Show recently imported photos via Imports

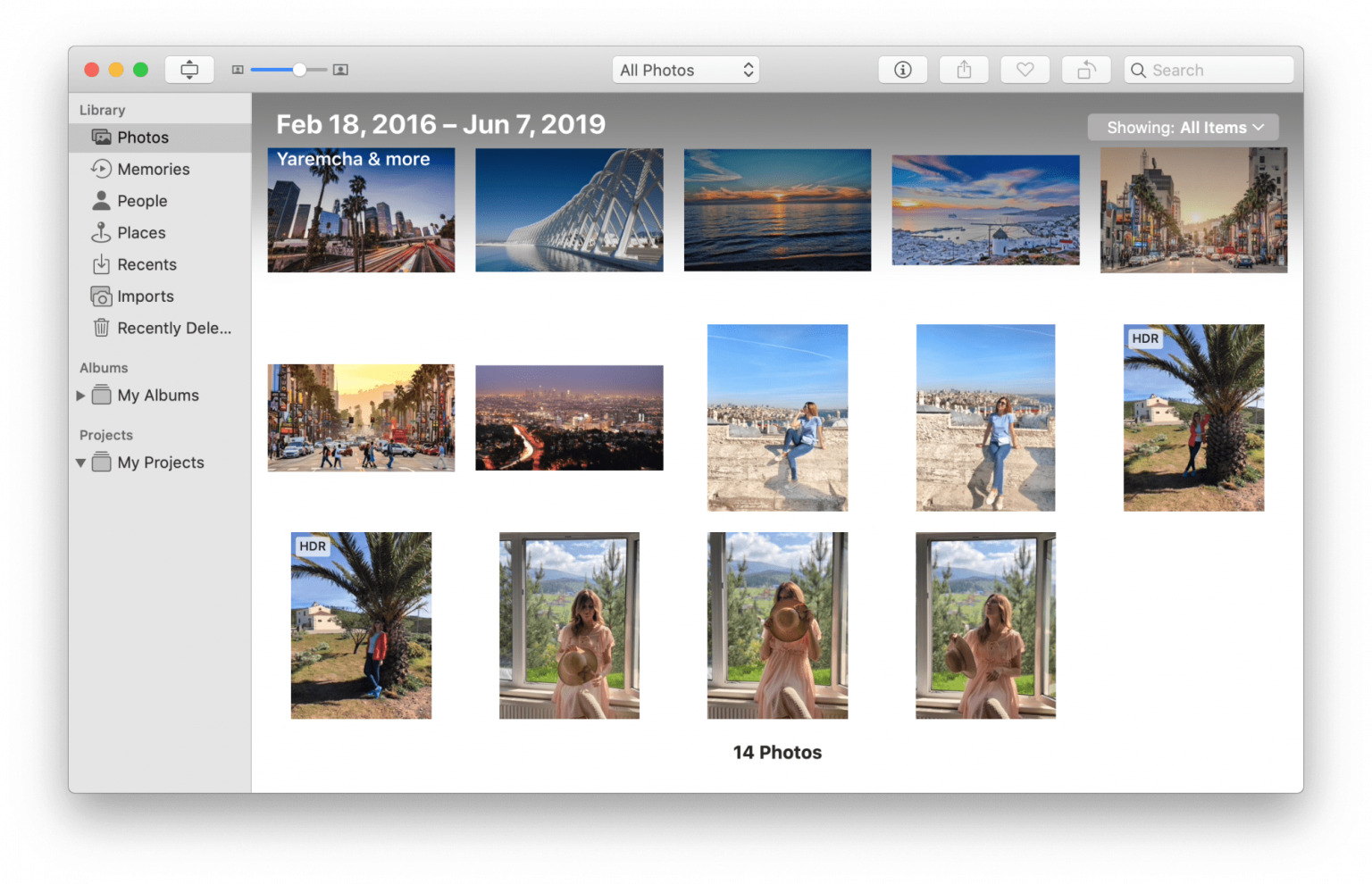click(146, 296)
